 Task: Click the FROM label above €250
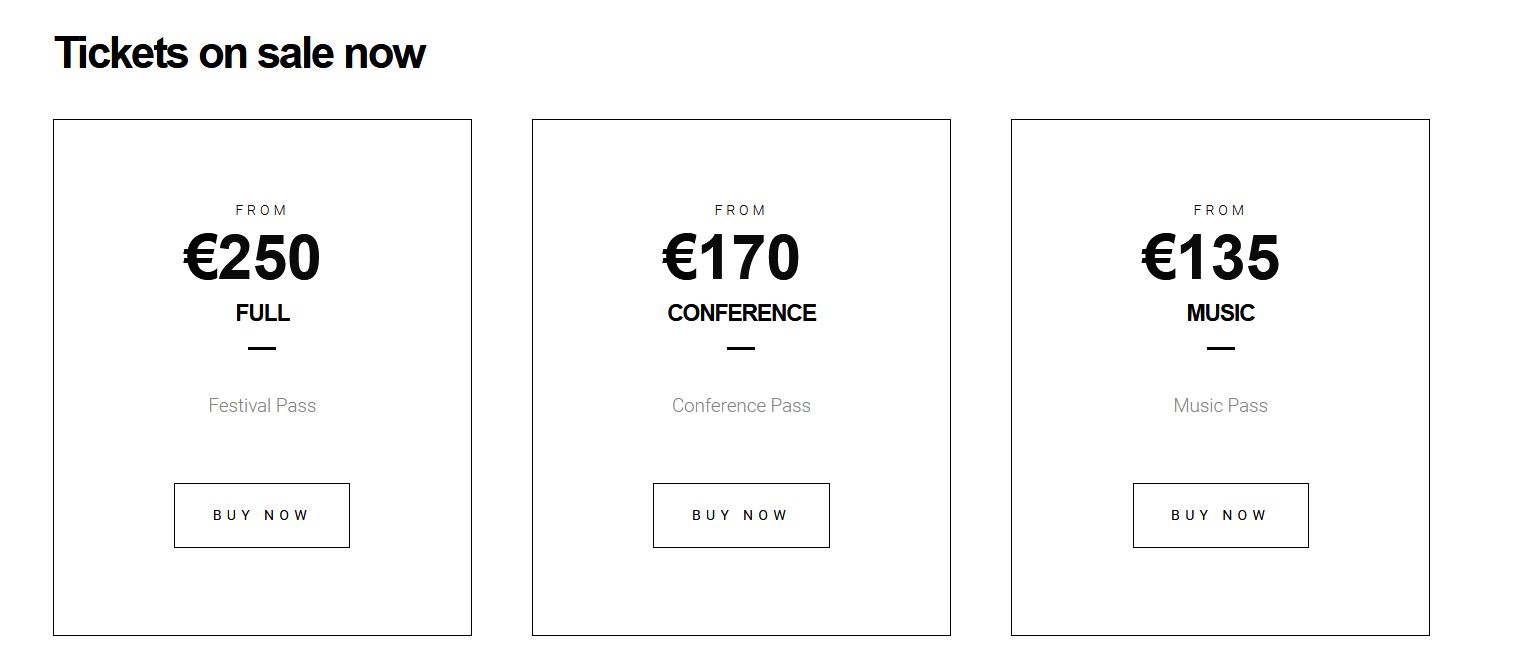pyautogui.click(x=262, y=210)
